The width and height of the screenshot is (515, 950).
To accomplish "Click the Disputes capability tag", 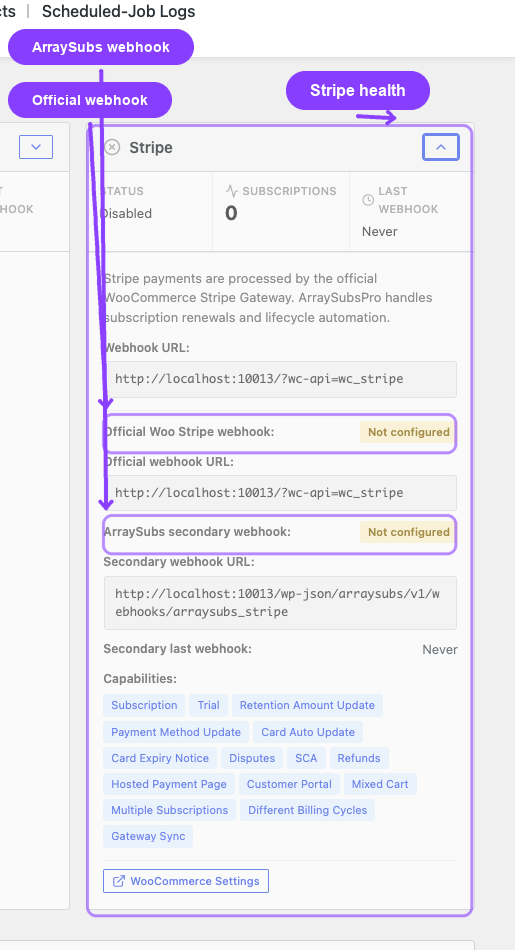I will (x=252, y=758).
